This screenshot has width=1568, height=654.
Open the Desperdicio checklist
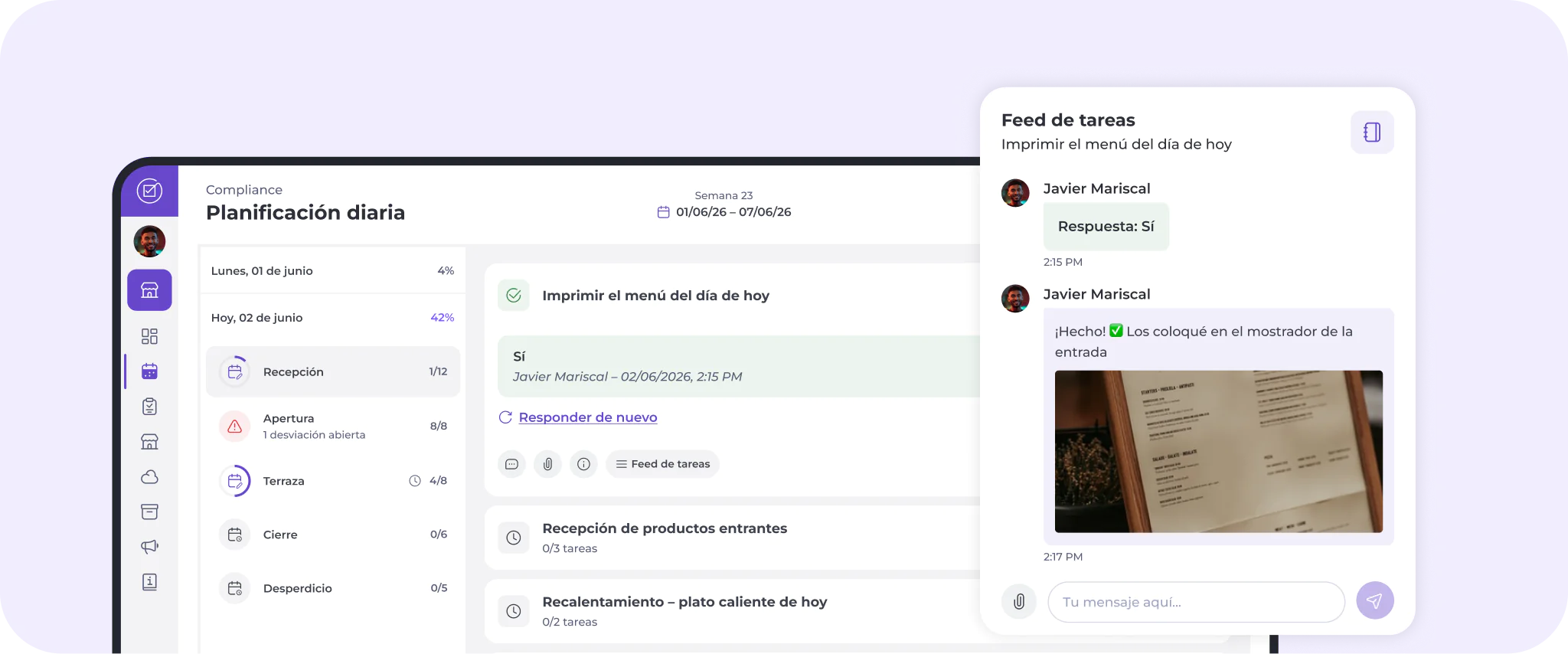[332, 588]
